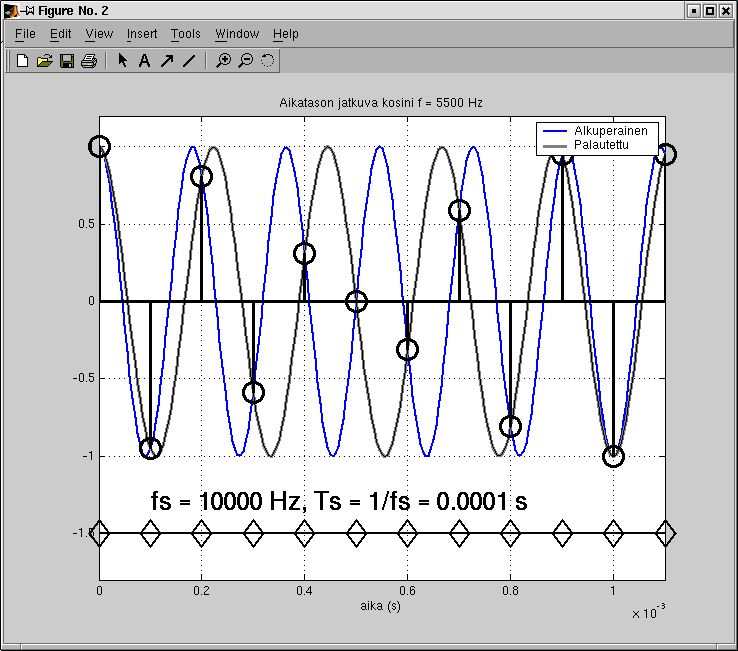Enable the Zoom Out magnifier
This screenshot has height=651, width=738.
tap(245, 61)
